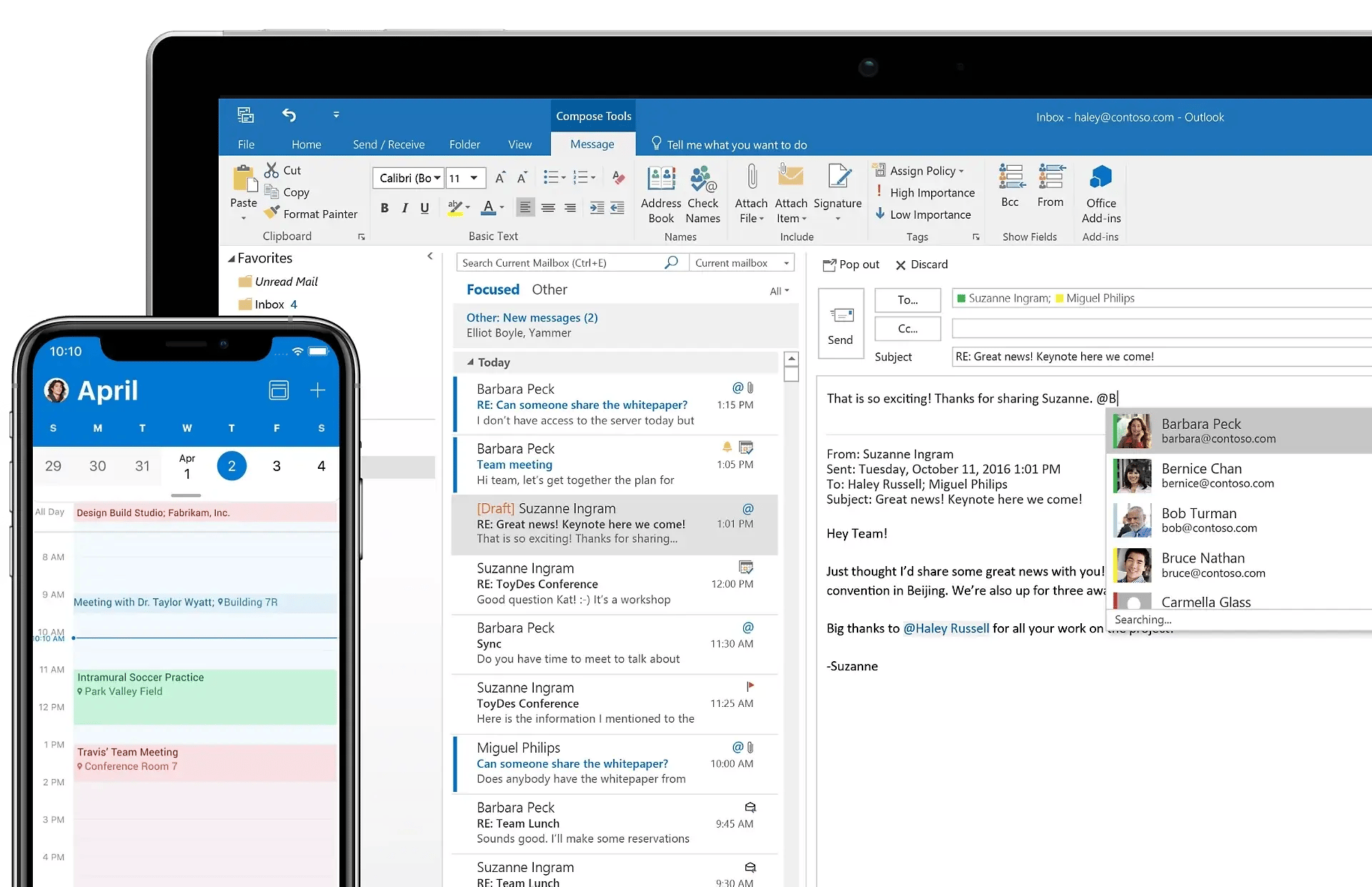This screenshot has height=887, width=1372.
Task: Click message list scrollbar up arrow
Action: tap(791, 359)
